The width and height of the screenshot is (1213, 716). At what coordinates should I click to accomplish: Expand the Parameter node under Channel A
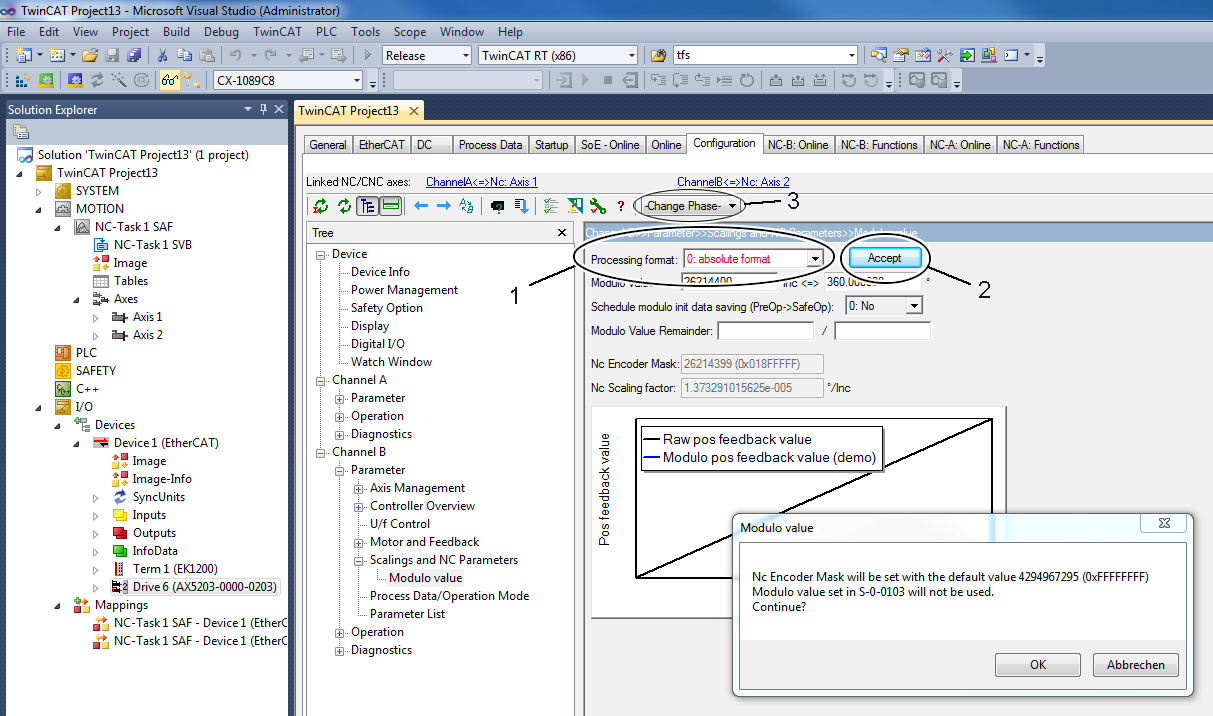click(340, 398)
